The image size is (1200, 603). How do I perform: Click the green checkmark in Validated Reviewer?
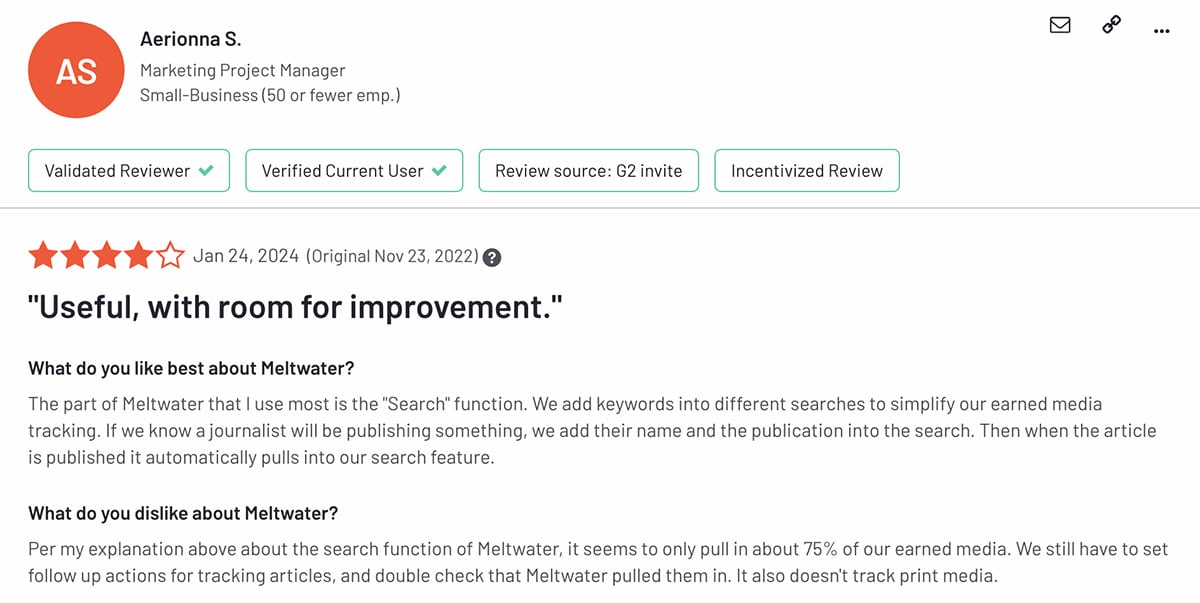tap(206, 171)
